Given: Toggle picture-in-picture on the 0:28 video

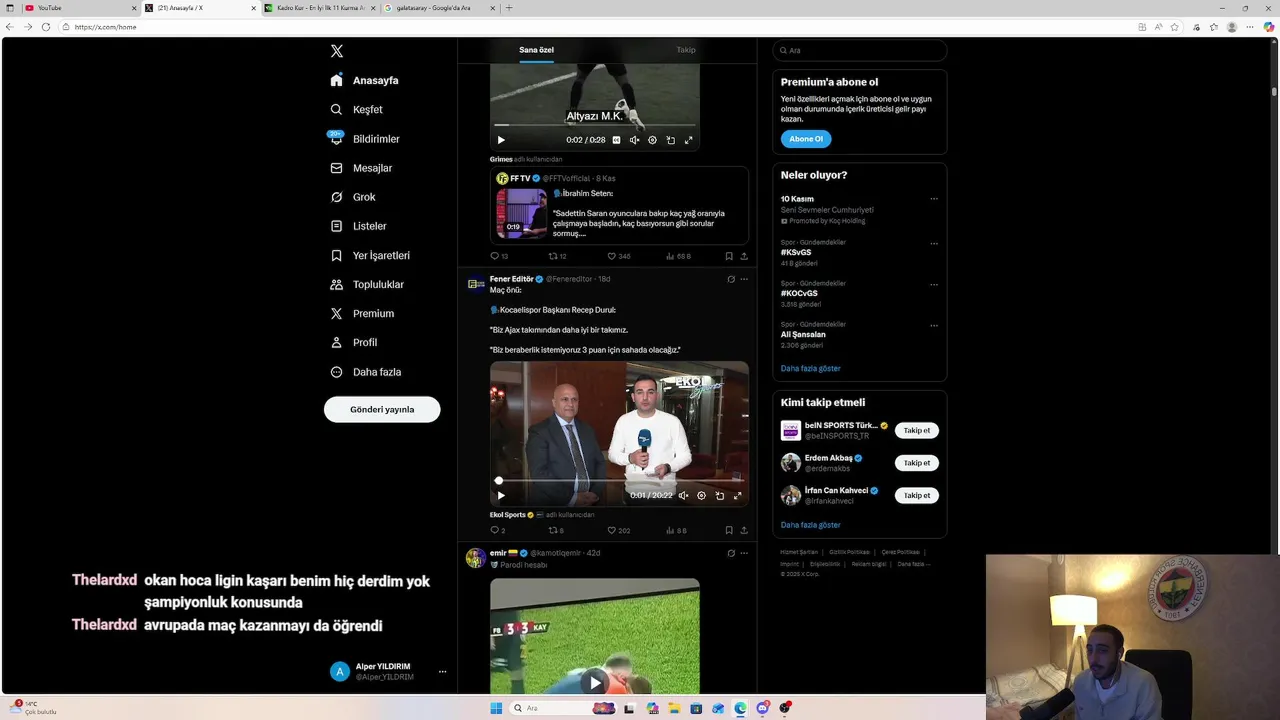Looking at the screenshot, I should click(670, 140).
